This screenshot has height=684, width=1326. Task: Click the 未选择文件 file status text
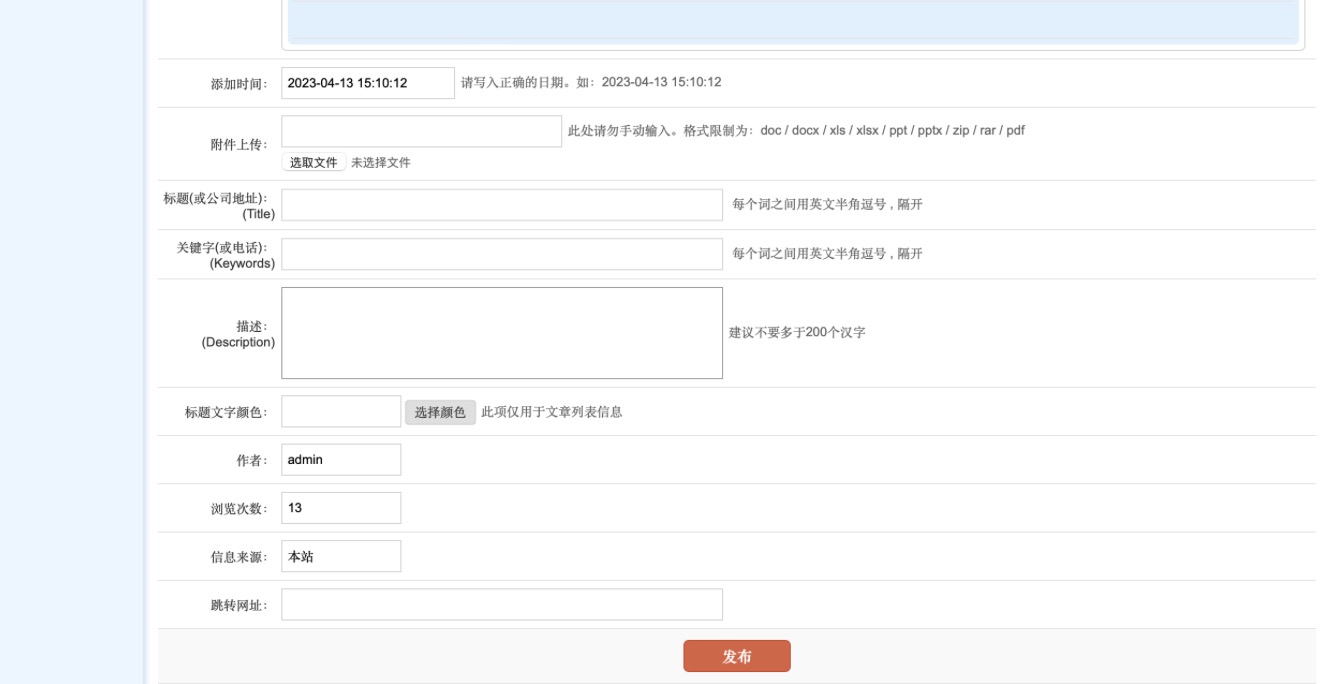coord(380,163)
